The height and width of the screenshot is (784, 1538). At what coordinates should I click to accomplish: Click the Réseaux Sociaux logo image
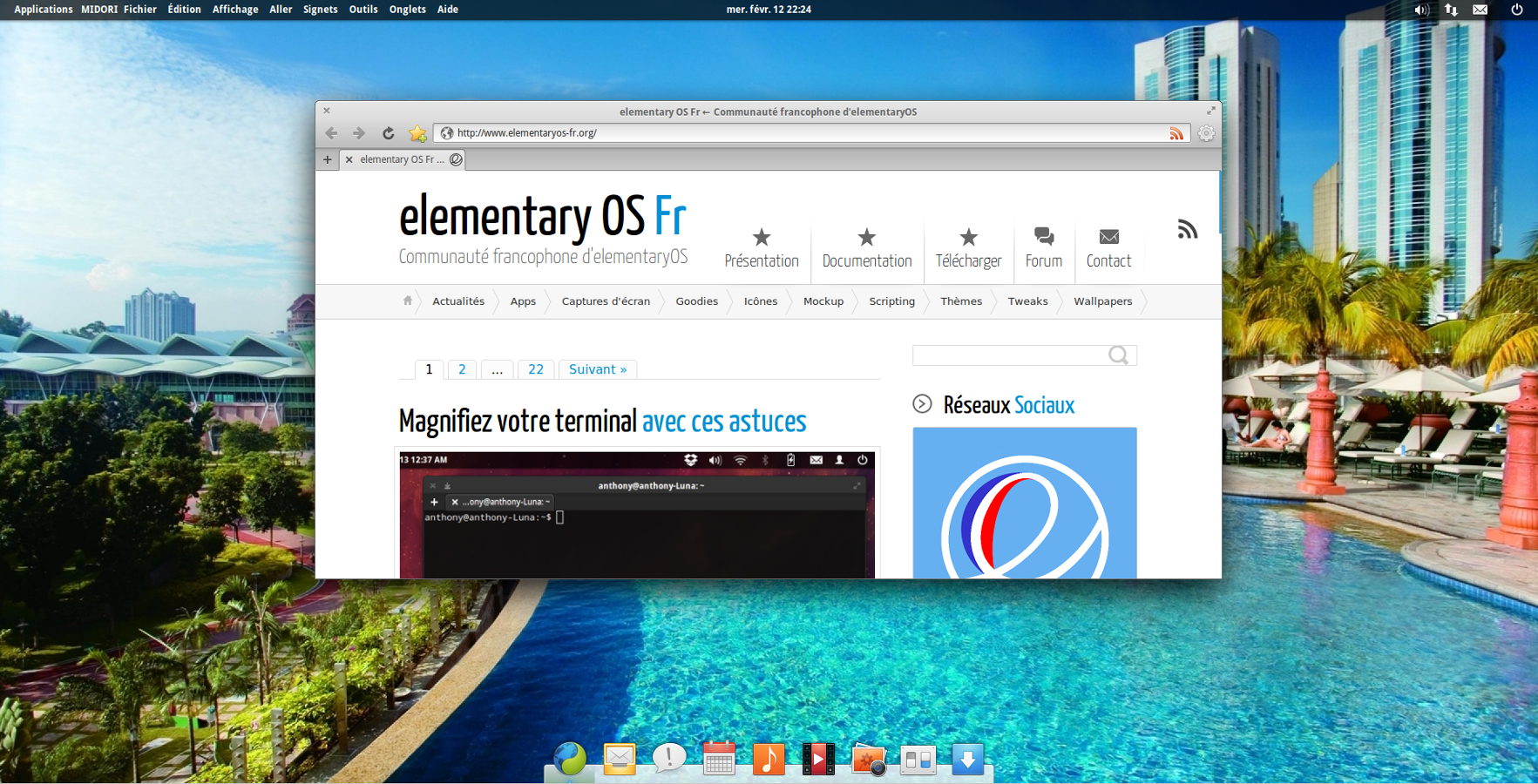coord(1025,503)
